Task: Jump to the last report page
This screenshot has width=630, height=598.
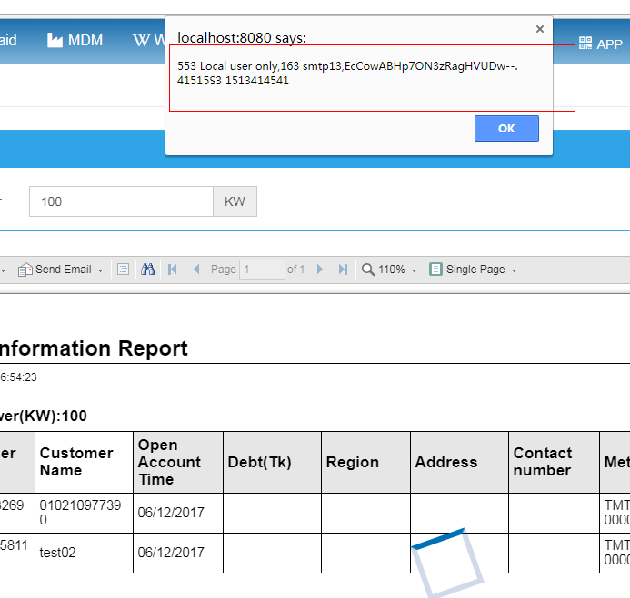Action: click(x=343, y=269)
